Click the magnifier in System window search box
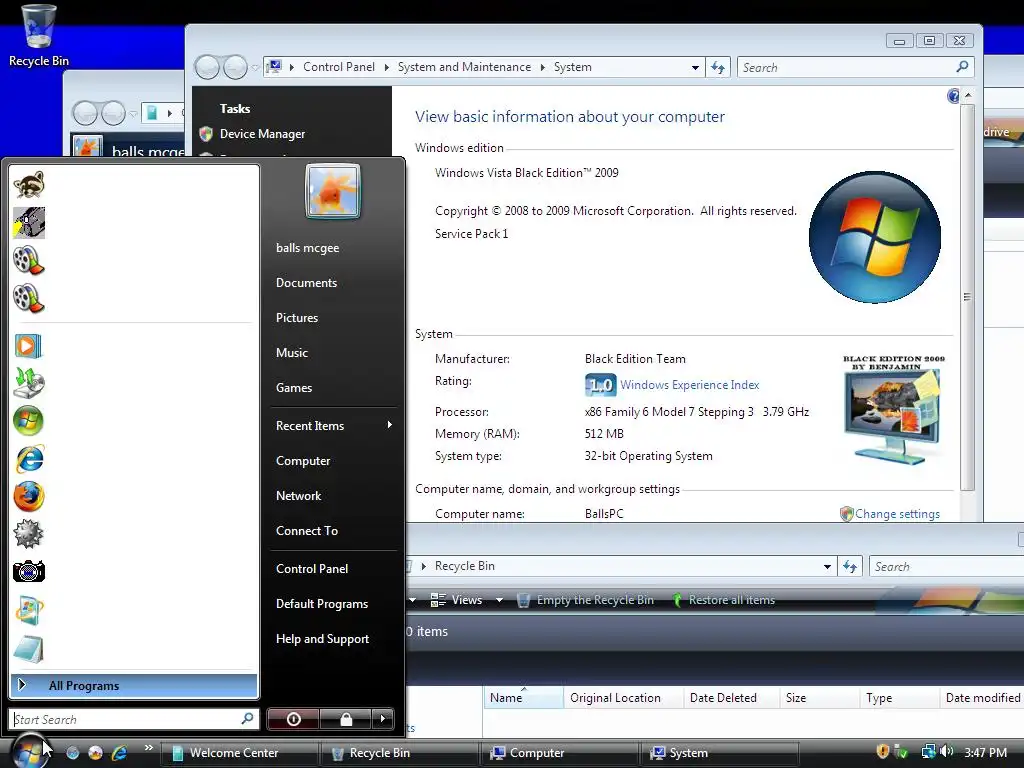 point(962,67)
